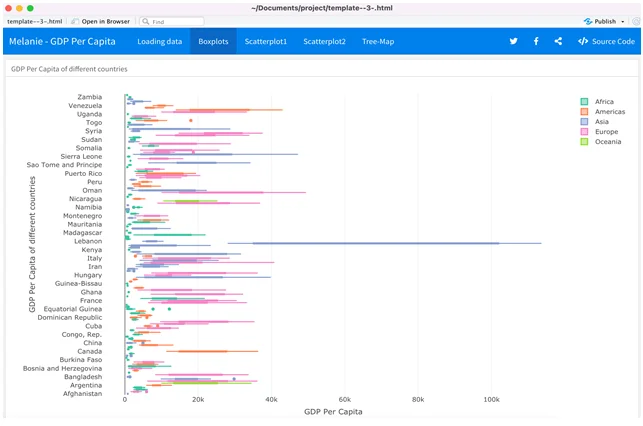Click the 'Afghanistan' axis label
The width and height of the screenshot is (643, 426).
point(82,394)
